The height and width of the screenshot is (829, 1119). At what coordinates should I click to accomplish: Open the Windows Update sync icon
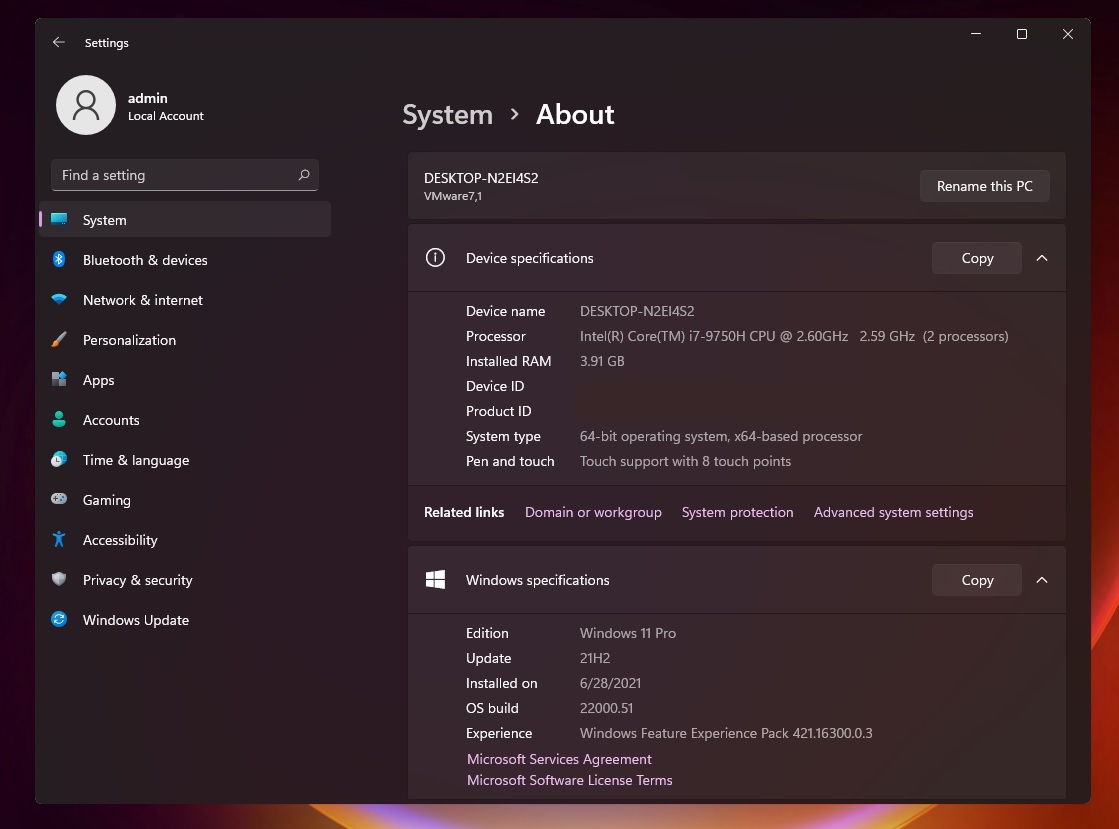[x=59, y=620]
